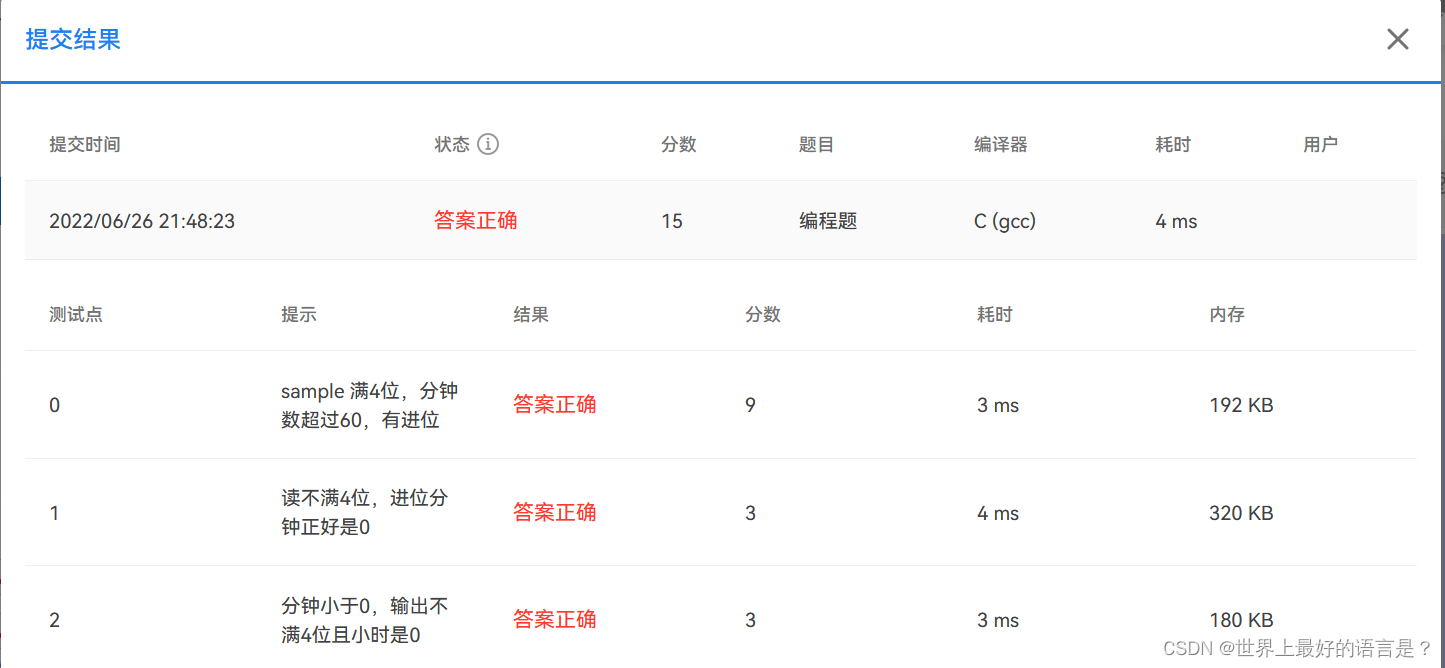Click 答案正确 result for test point 2
This screenshot has height=668, width=1445.
coord(555,619)
